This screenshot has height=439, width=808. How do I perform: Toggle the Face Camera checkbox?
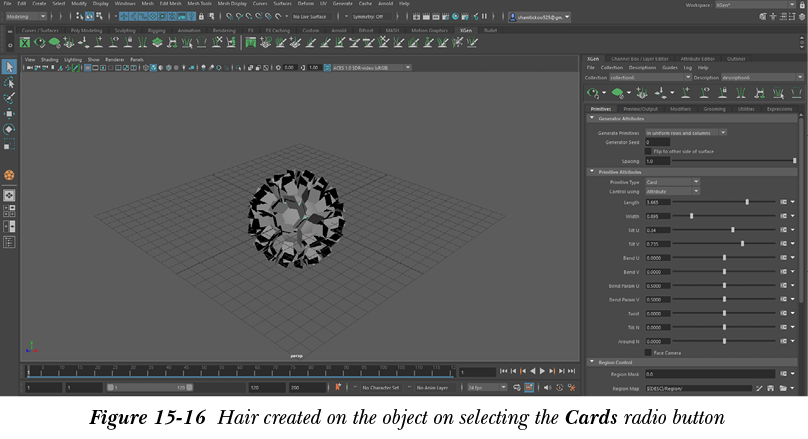tap(648, 352)
